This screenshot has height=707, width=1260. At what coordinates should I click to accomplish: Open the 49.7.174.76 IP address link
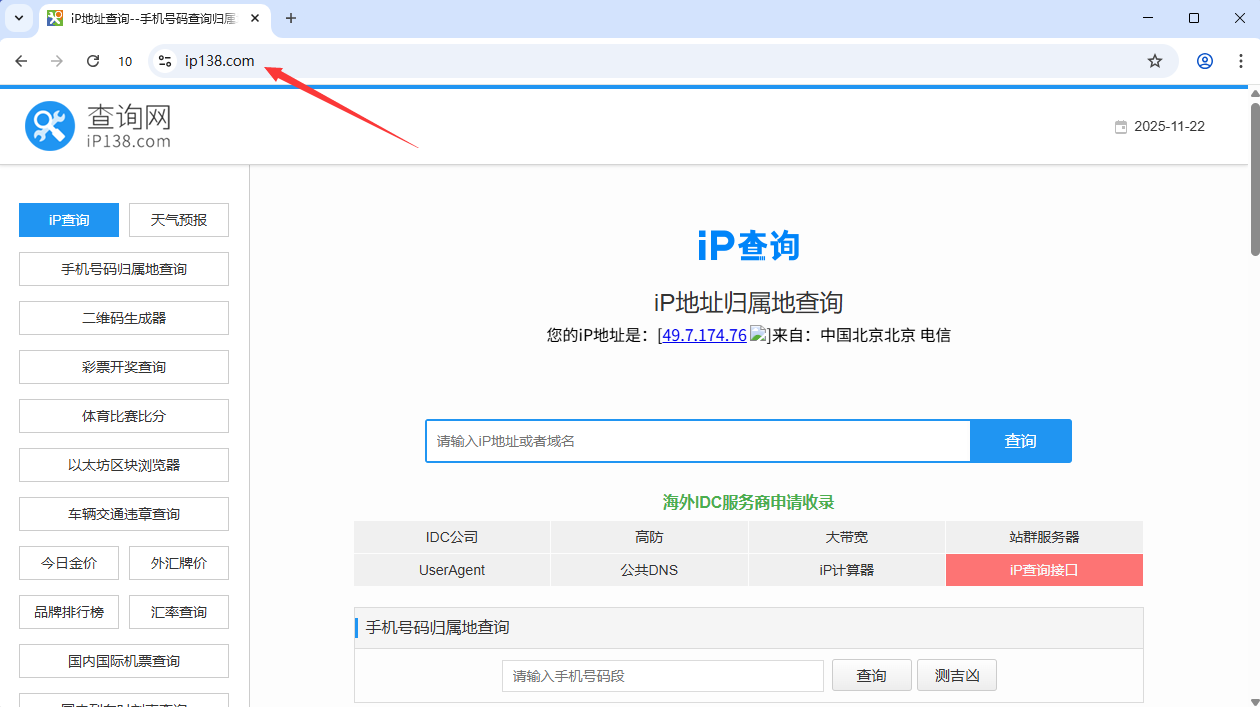(x=704, y=335)
